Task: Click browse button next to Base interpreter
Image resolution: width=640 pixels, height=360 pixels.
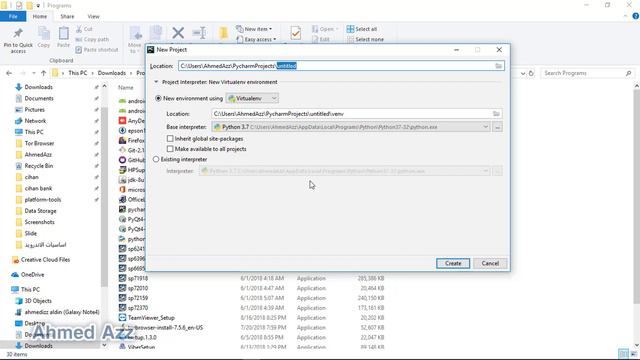Action: 497,127
